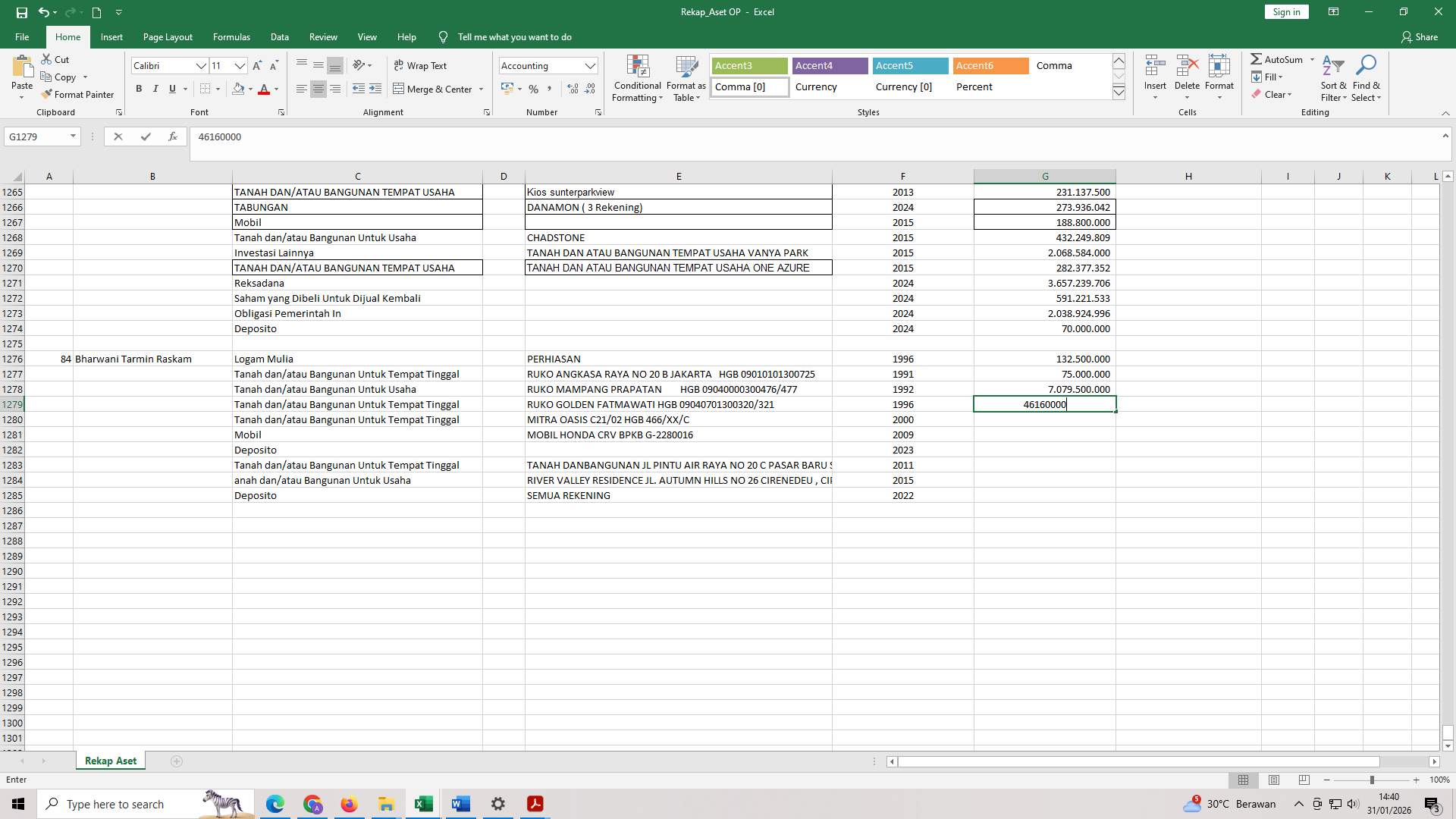
Task: Open the AutoSum function
Action: click(x=1280, y=58)
